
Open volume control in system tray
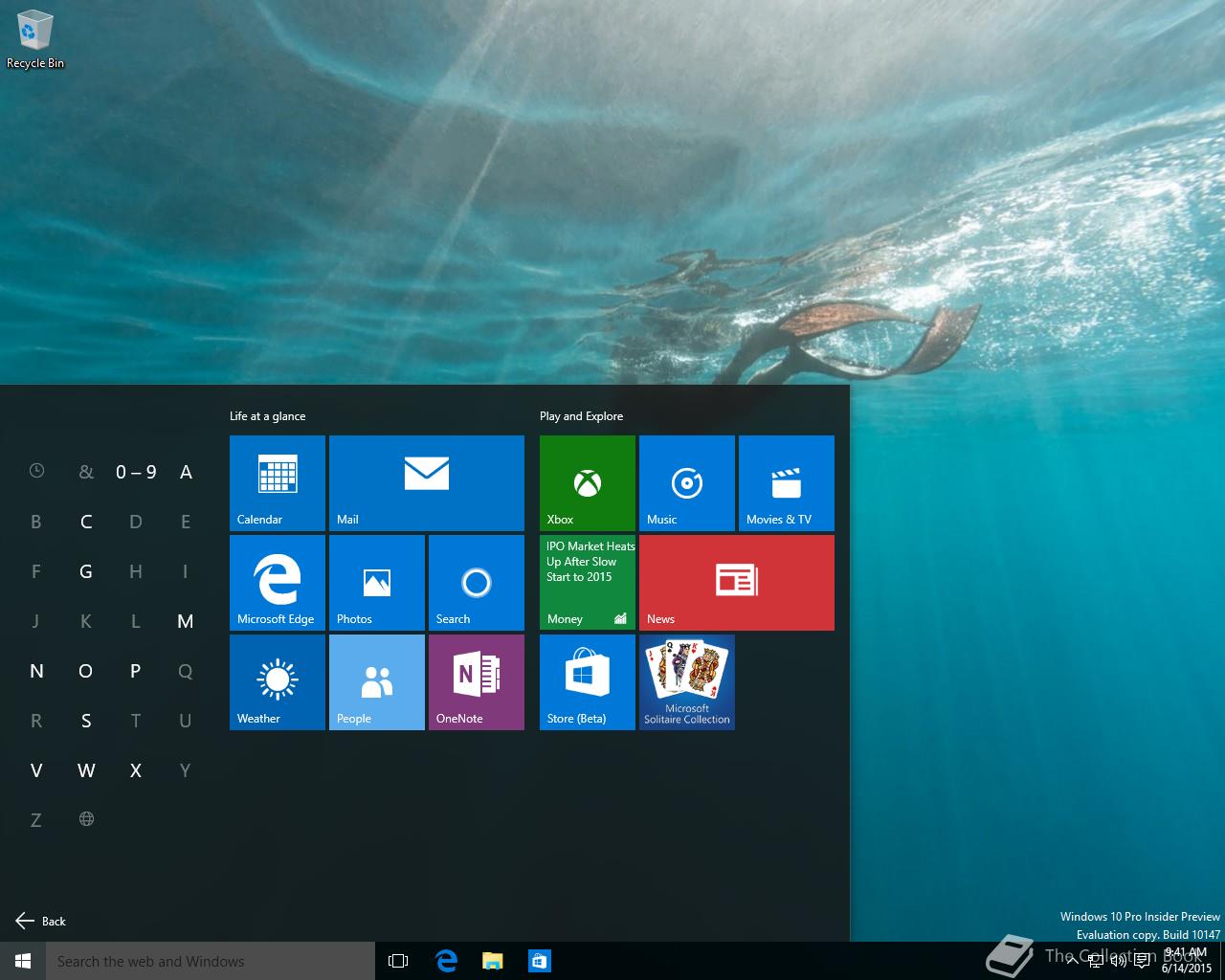click(1118, 961)
